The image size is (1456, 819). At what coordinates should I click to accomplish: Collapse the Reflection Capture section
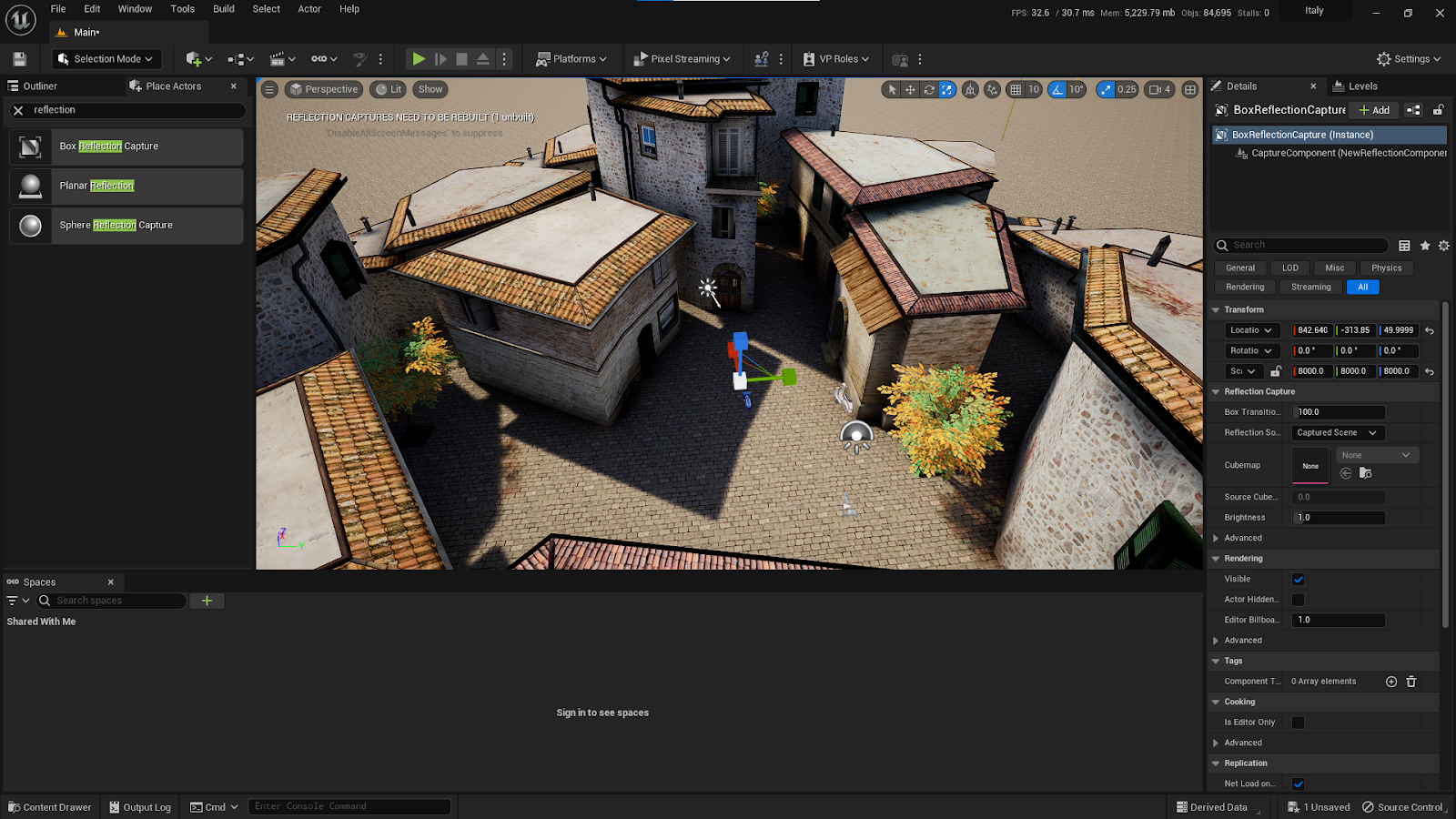click(x=1216, y=392)
